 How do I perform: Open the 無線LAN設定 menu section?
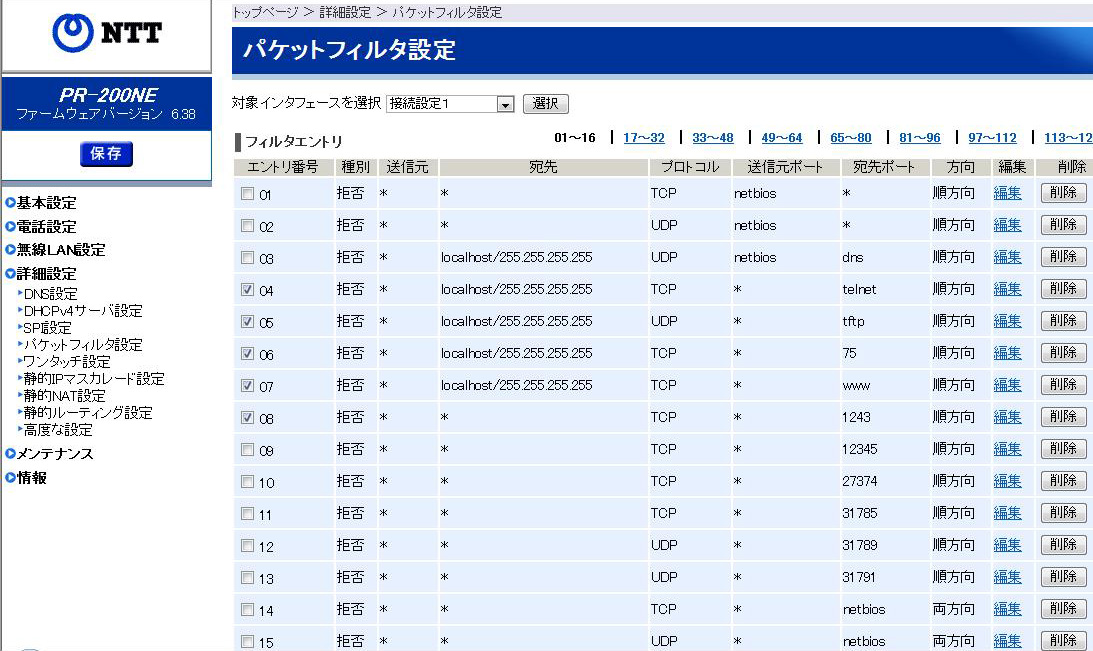coord(60,250)
